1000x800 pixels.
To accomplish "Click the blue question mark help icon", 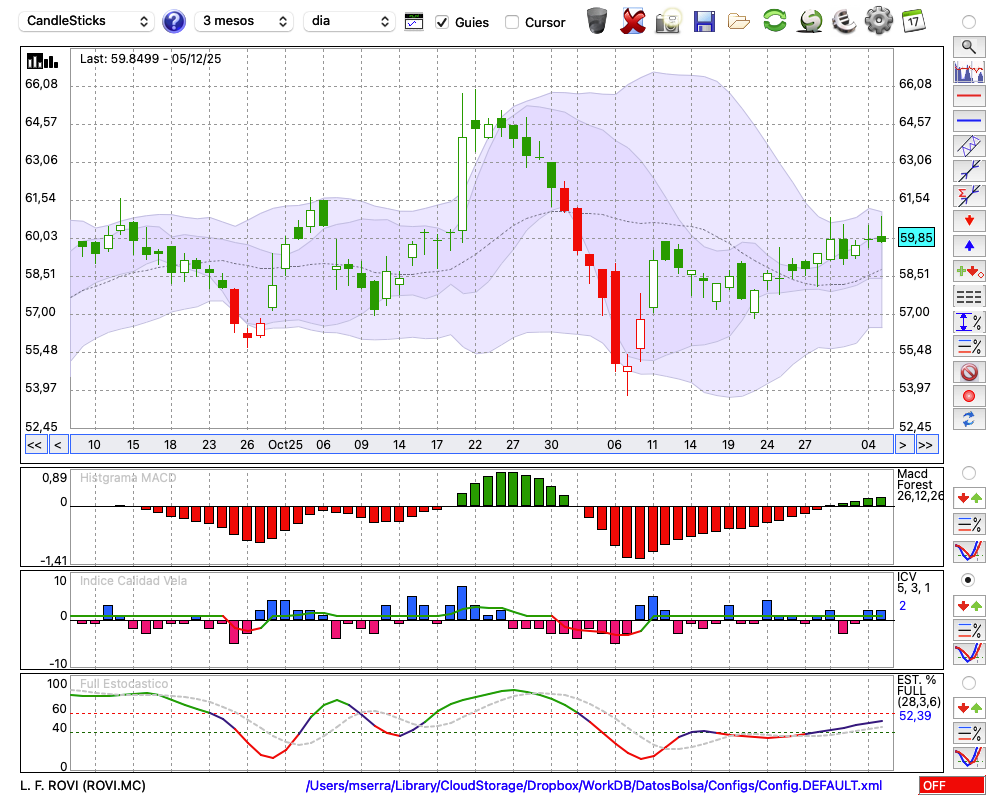I will [173, 21].
